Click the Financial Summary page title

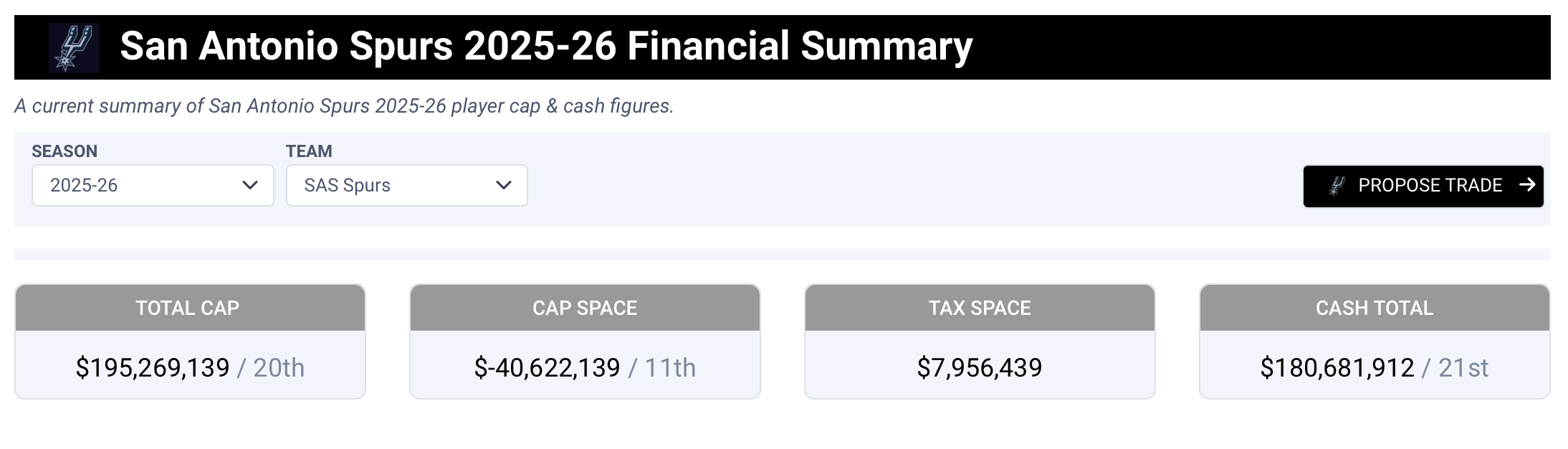546,47
